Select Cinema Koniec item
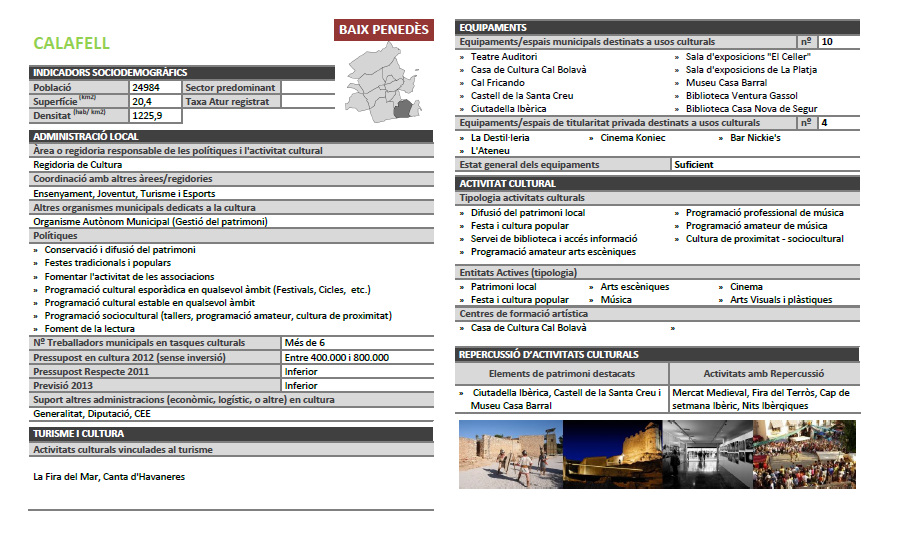Screen dimensions: 903x536 (x=632, y=138)
